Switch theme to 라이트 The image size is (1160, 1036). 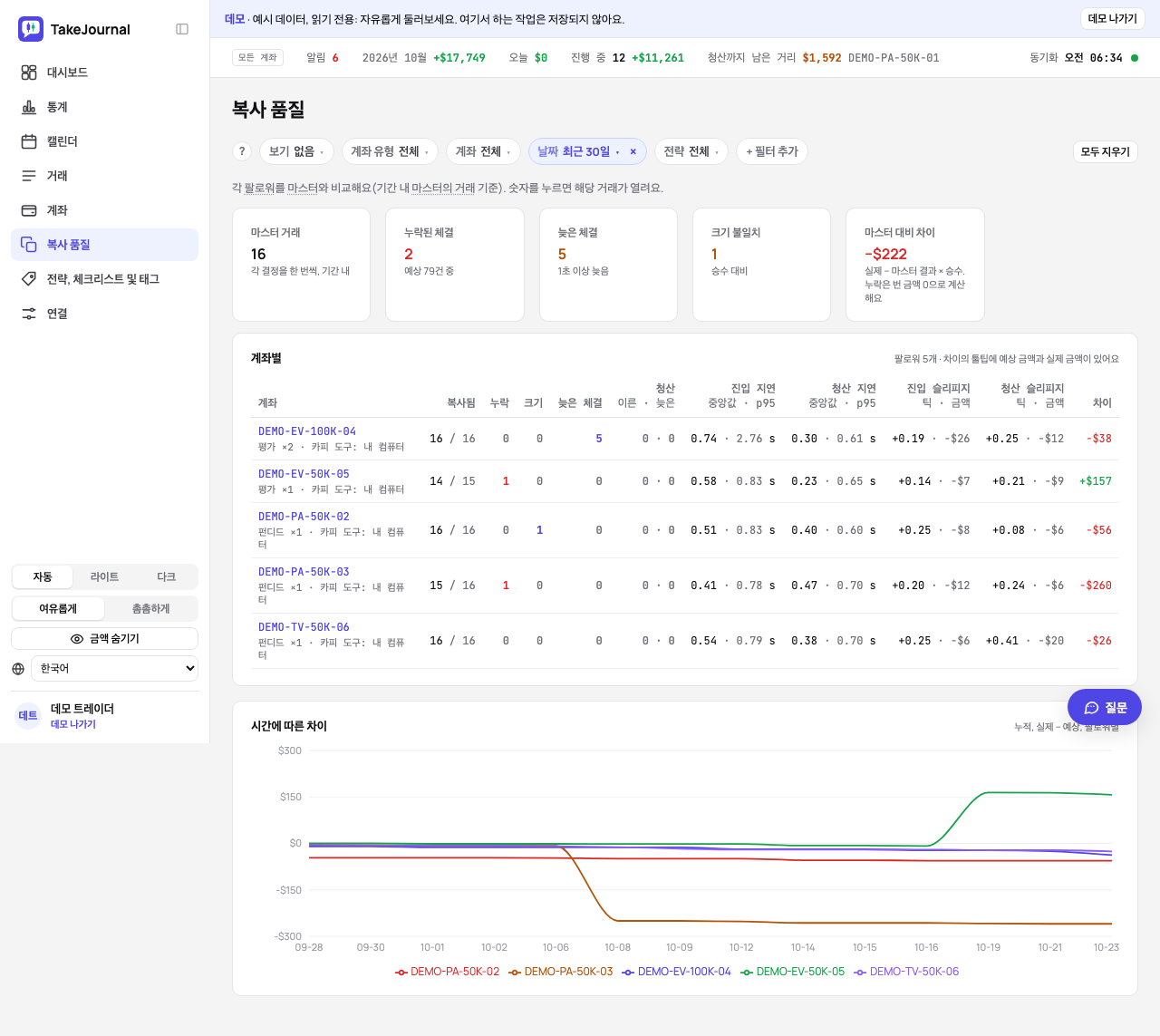tap(104, 577)
